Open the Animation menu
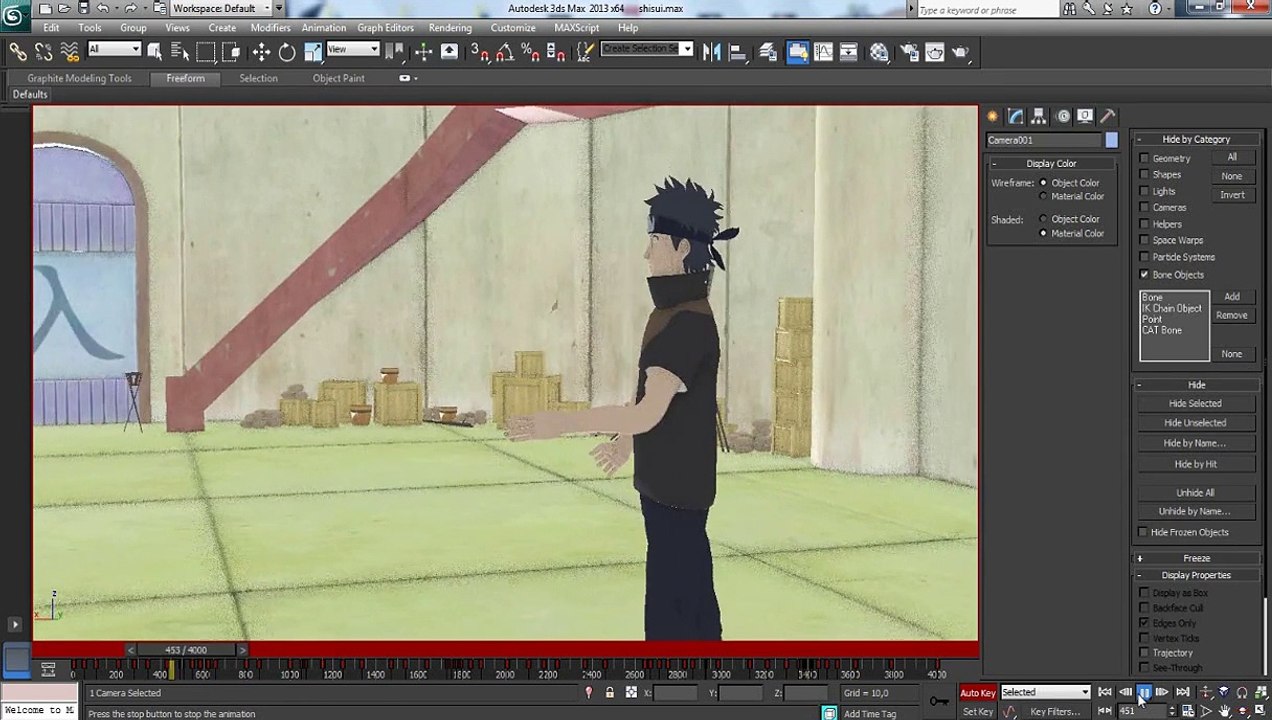The height and width of the screenshot is (720, 1272). 324,27
